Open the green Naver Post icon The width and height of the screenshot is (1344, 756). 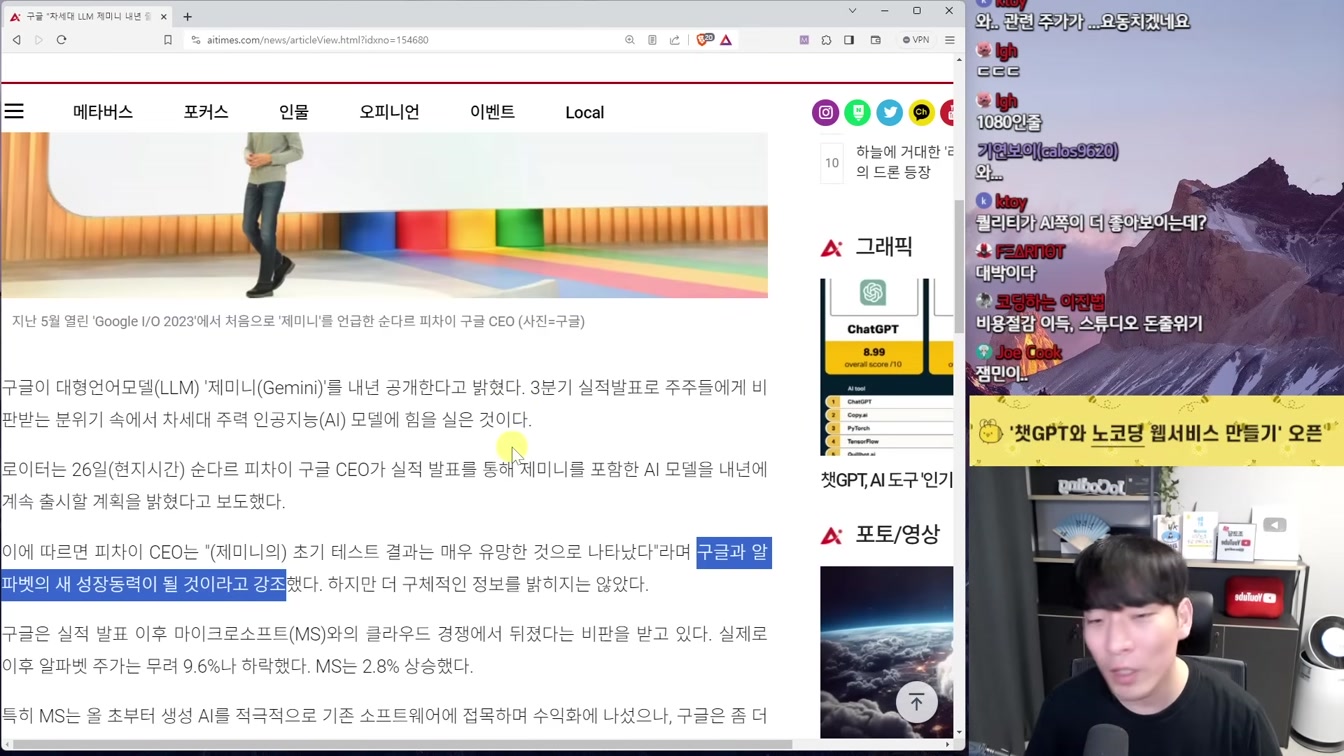pyautogui.click(x=857, y=113)
